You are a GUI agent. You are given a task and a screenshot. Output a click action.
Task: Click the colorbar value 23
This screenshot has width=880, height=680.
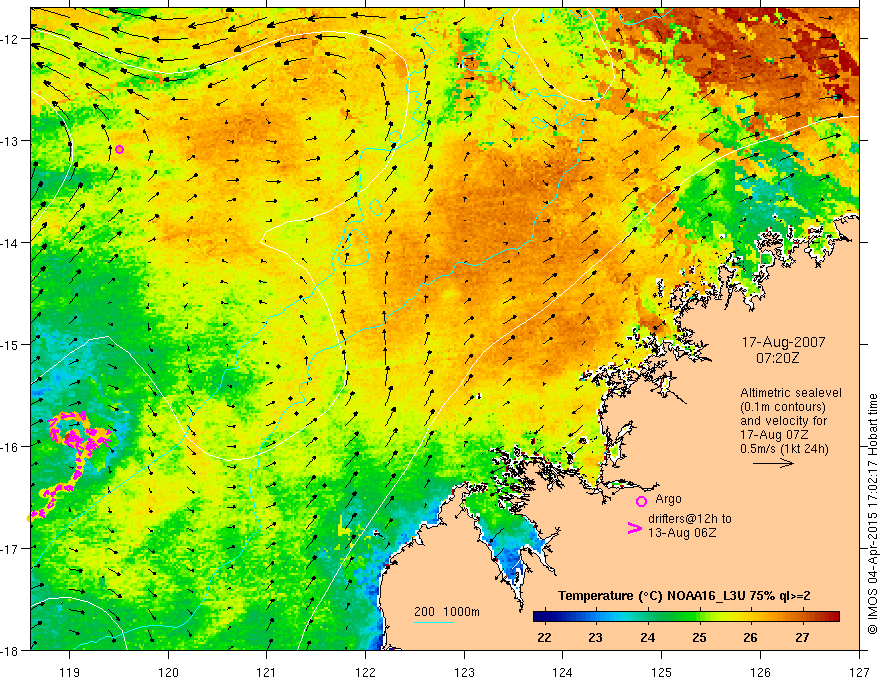(x=595, y=637)
